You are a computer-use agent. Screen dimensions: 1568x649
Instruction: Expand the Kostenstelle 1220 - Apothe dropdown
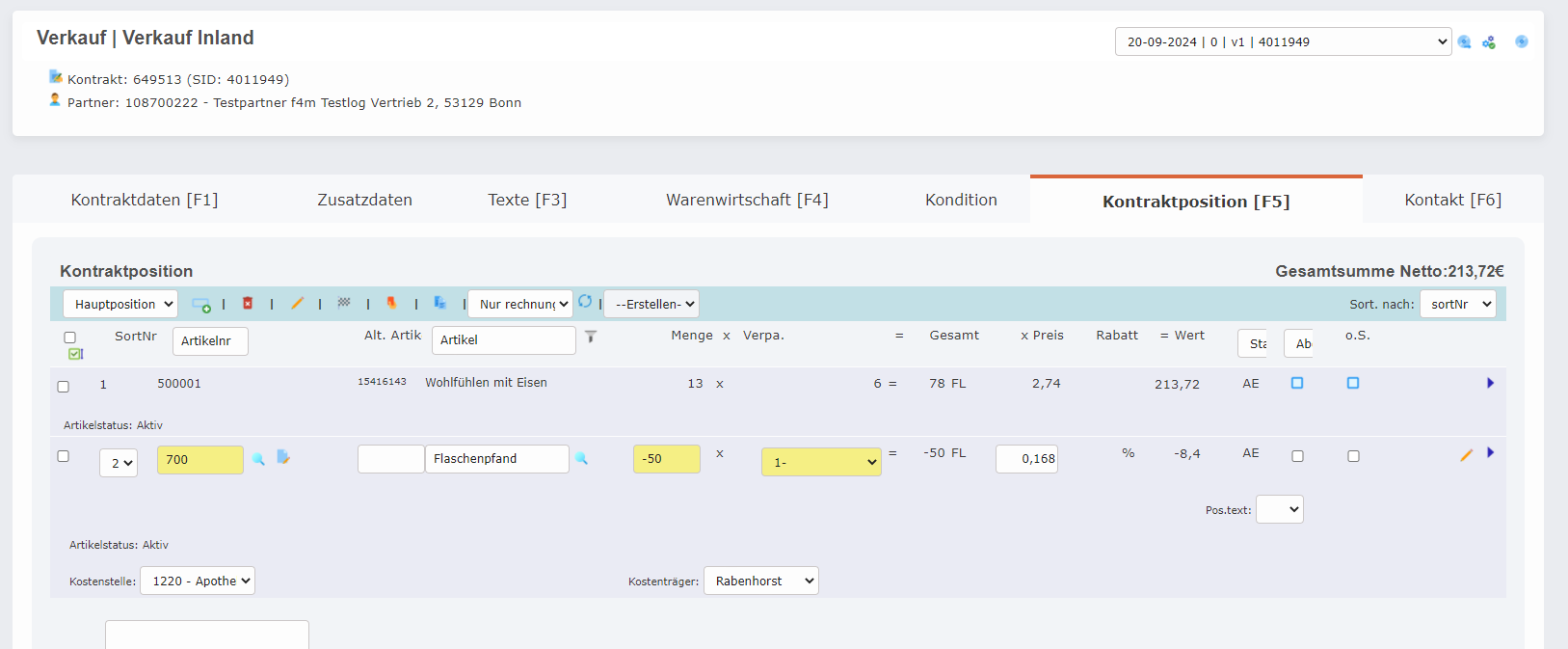[198, 581]
